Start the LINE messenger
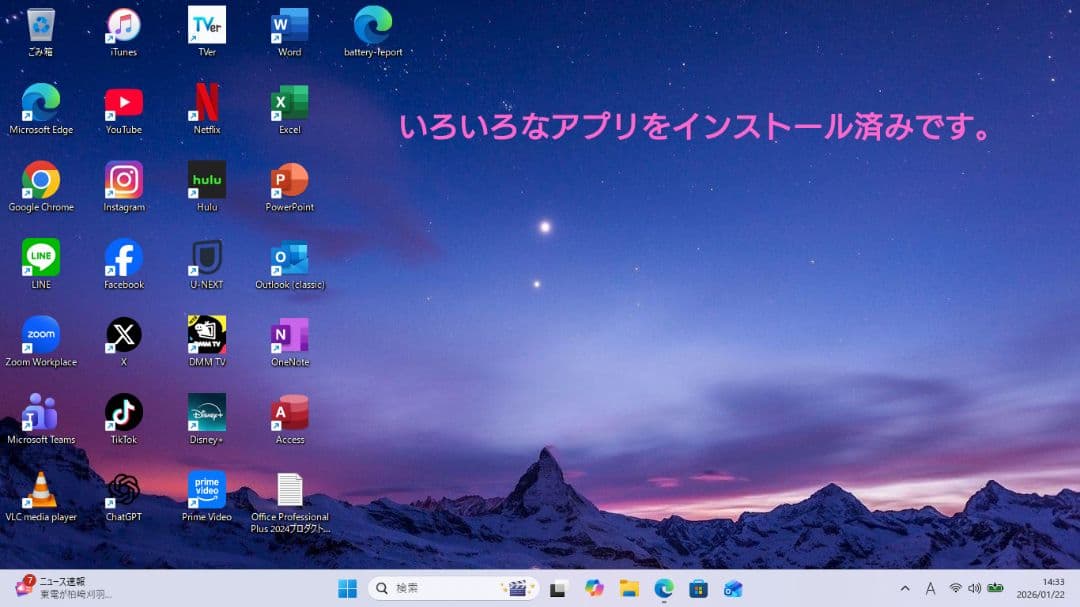This screenshot has height=607, width=1080. point(40,257)
